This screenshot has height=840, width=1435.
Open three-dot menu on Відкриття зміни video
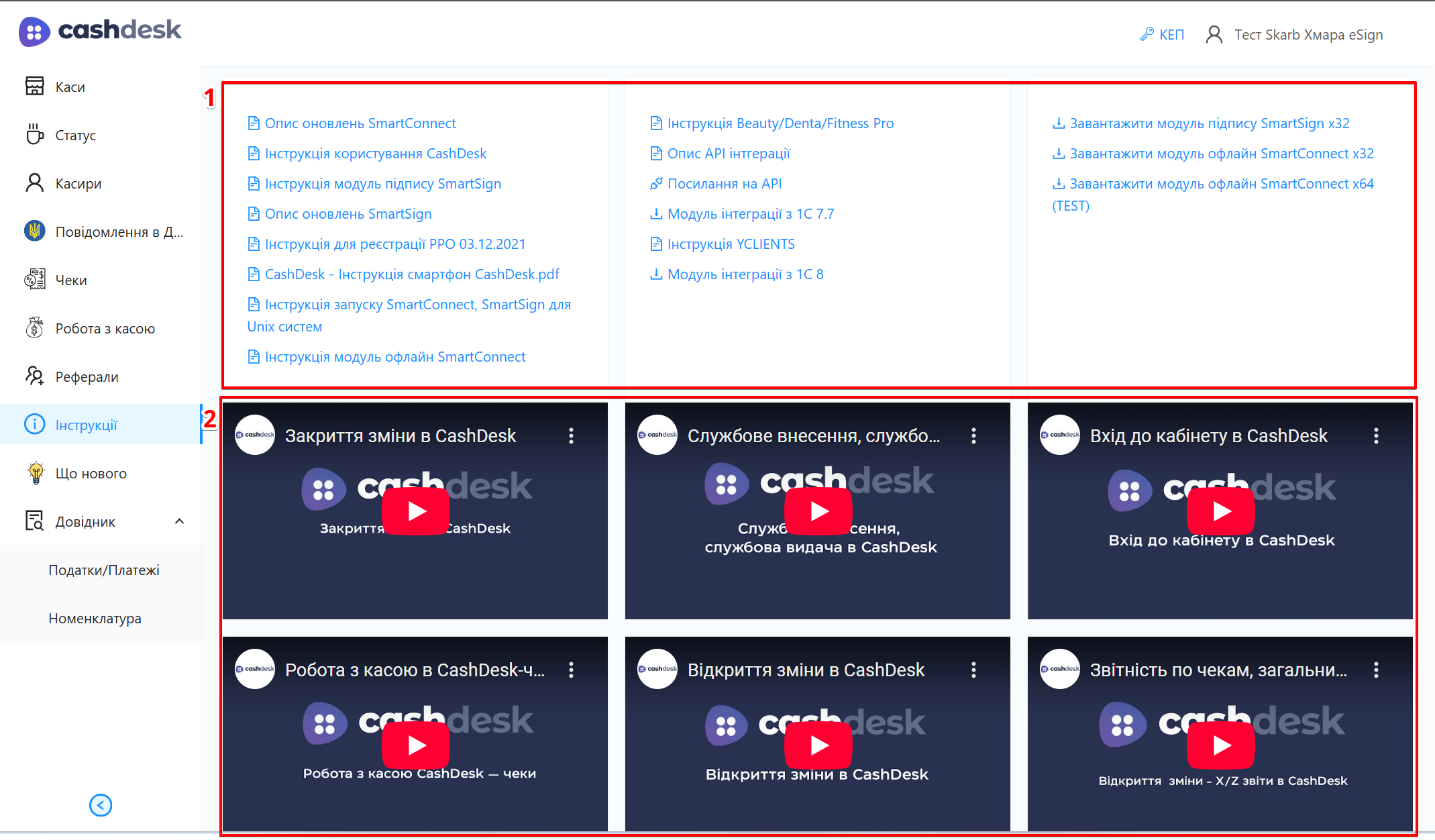pos(973,670)
